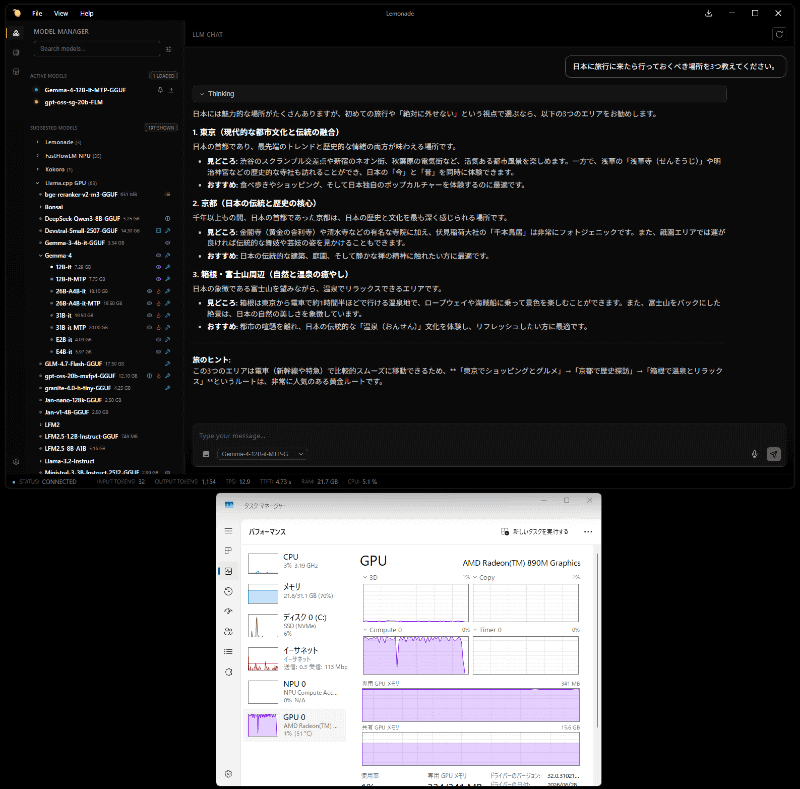The image size is (800, 789).
Task: Click the reranker icon on bge-reranker-v2-m3-GGUF row
Action: click(167, 194)
